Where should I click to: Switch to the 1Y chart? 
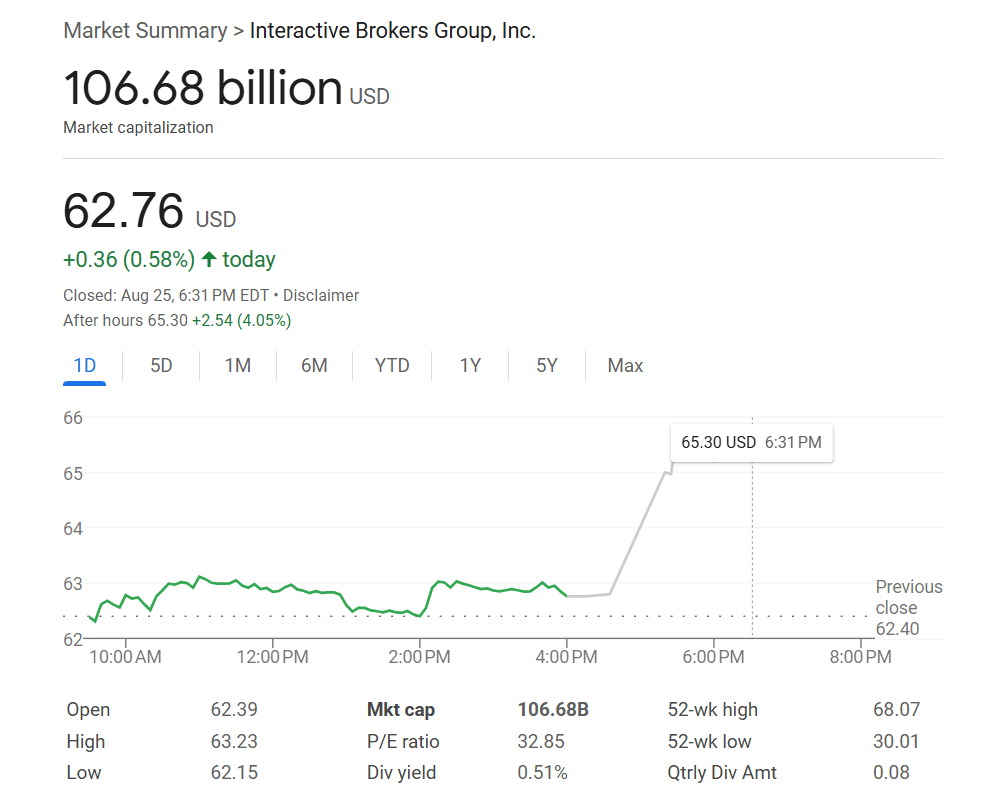pos(470,365)
